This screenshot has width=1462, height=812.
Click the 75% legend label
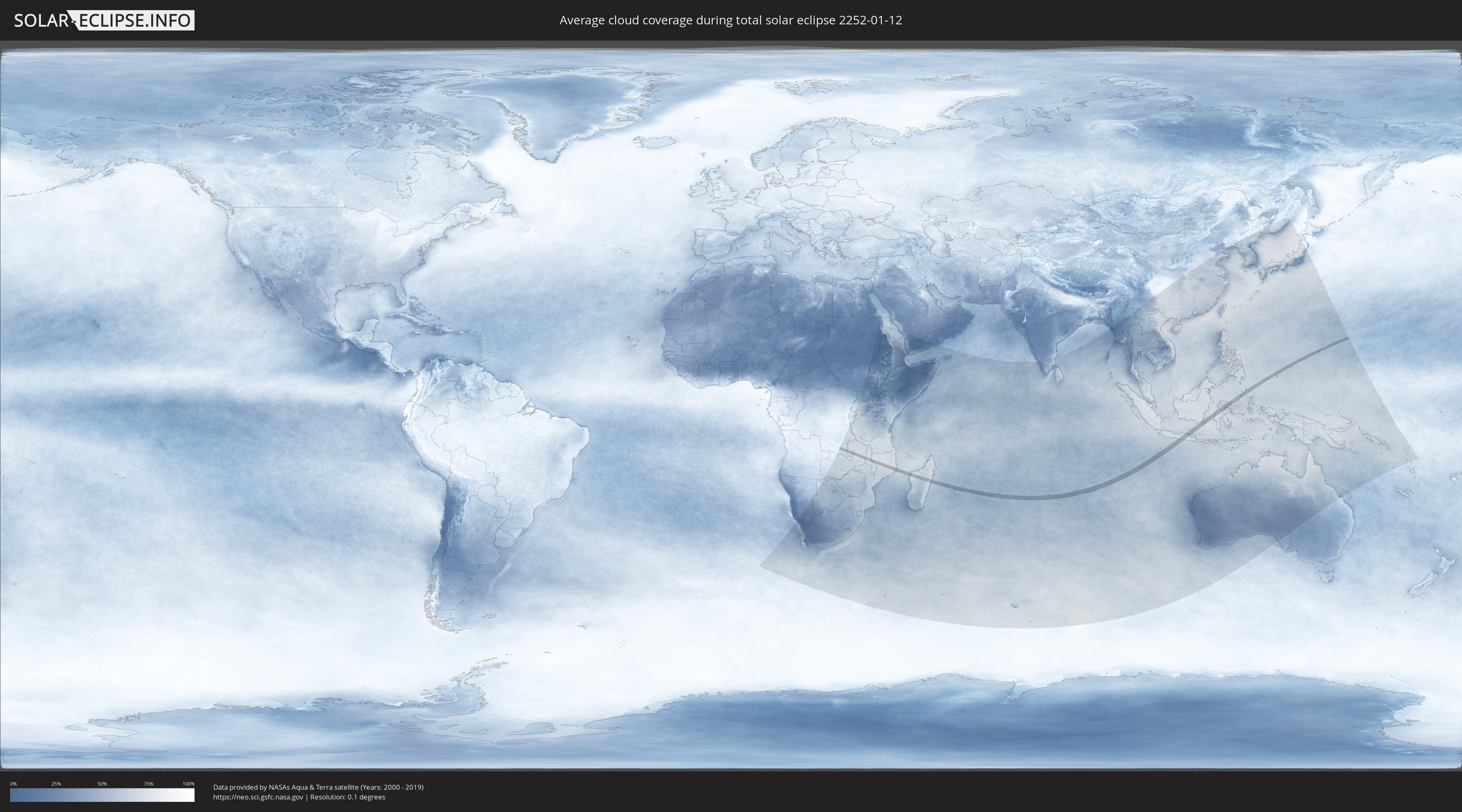point(148,784)
